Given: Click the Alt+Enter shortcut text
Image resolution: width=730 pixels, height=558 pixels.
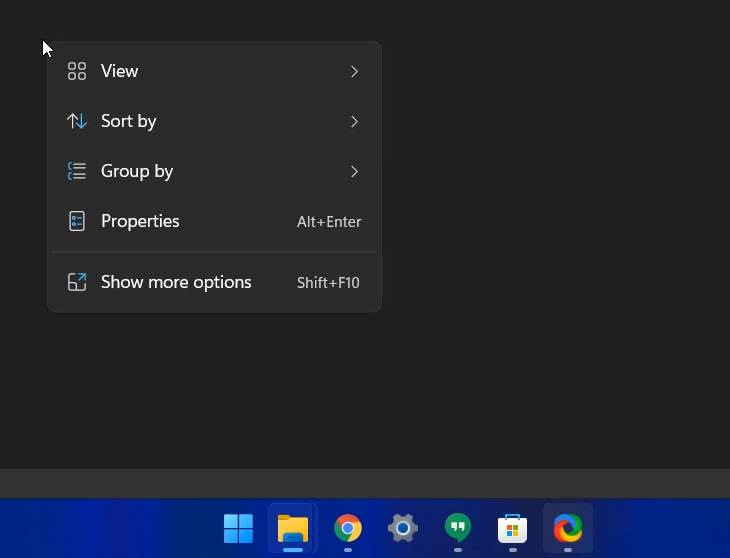Looking at the screenshot, I should click(329, 222).
